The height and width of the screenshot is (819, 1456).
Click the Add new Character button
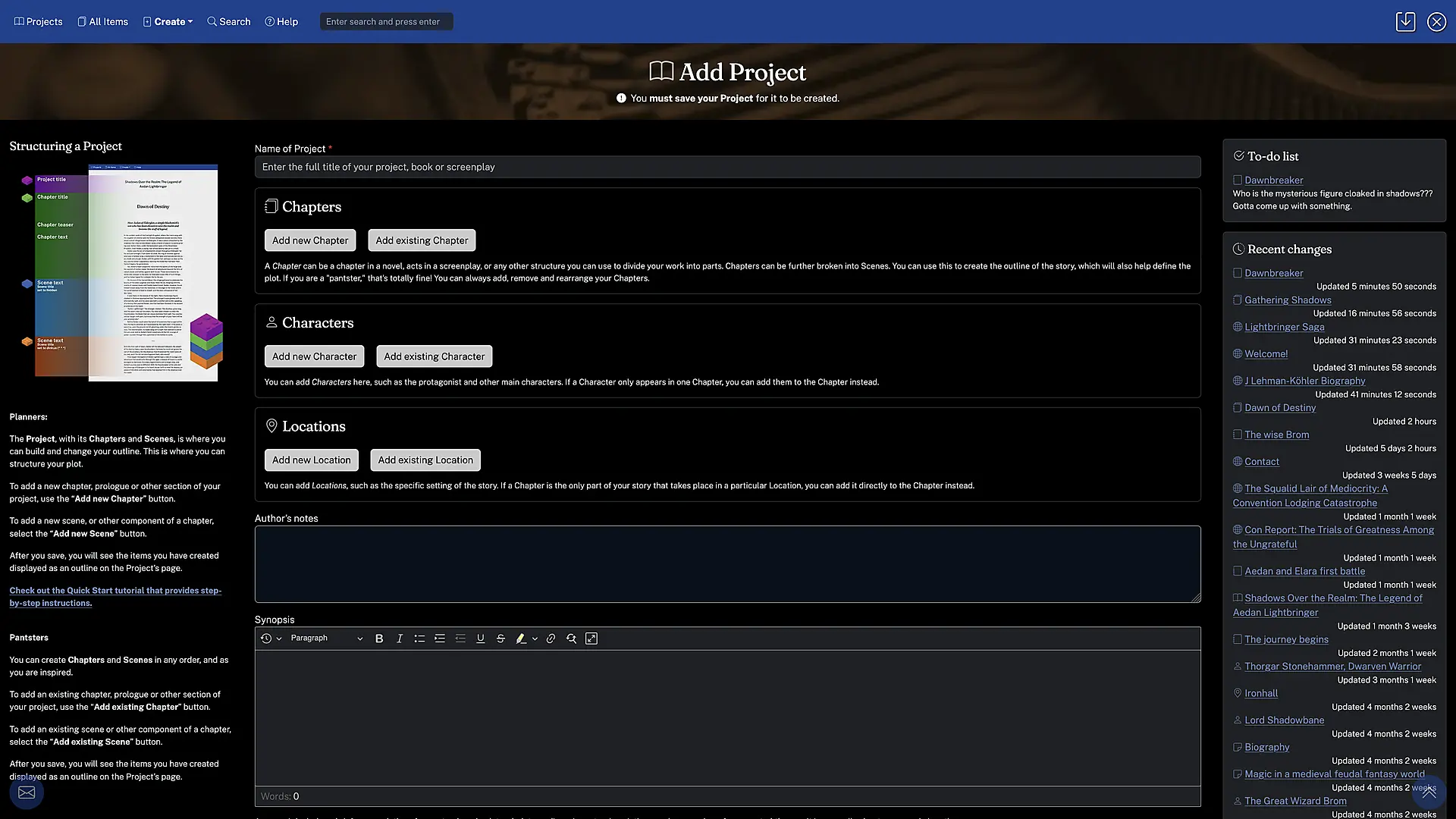pos(314,356)
